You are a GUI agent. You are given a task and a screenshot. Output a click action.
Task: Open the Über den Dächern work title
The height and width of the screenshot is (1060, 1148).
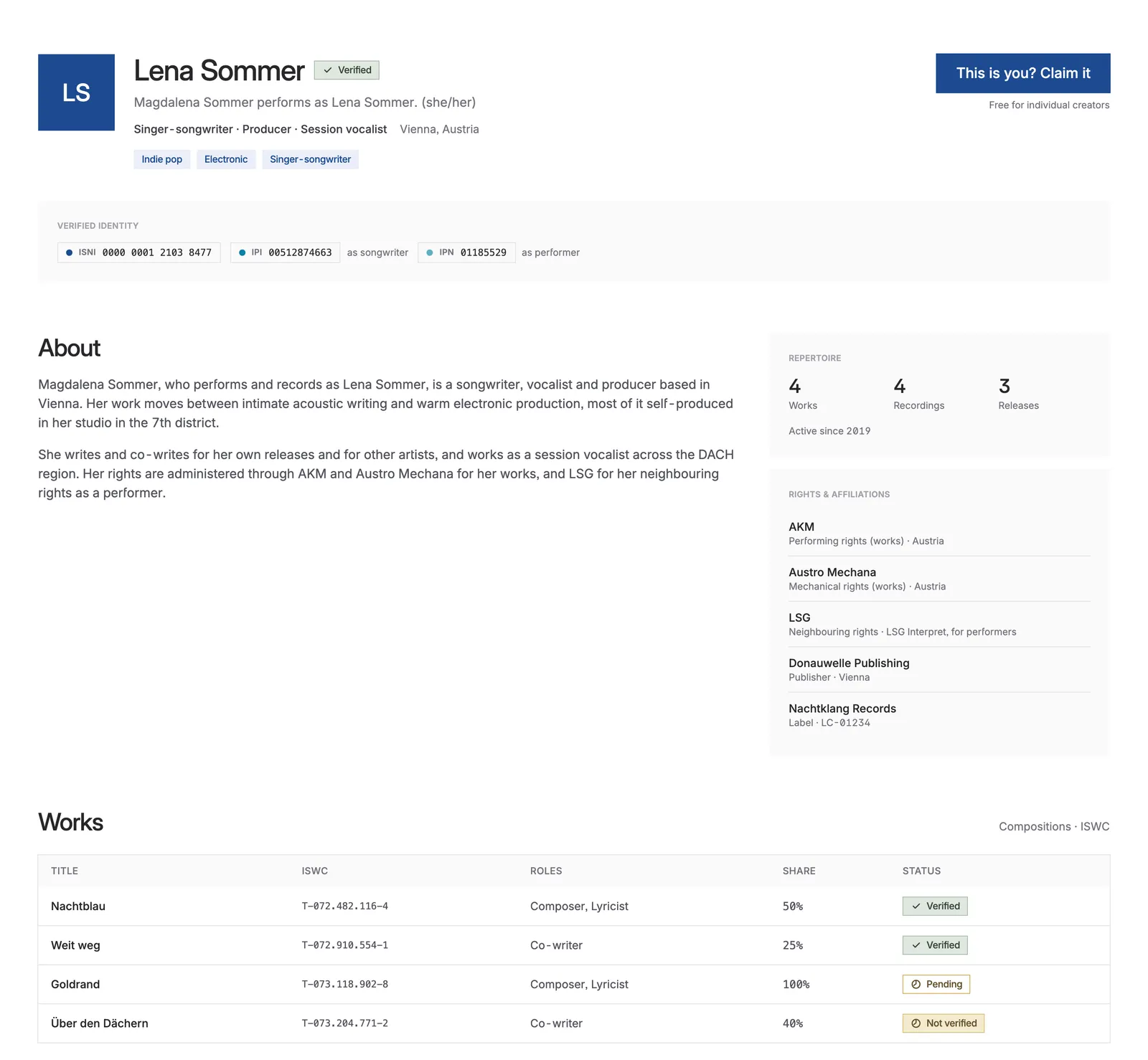[100, 1023]
